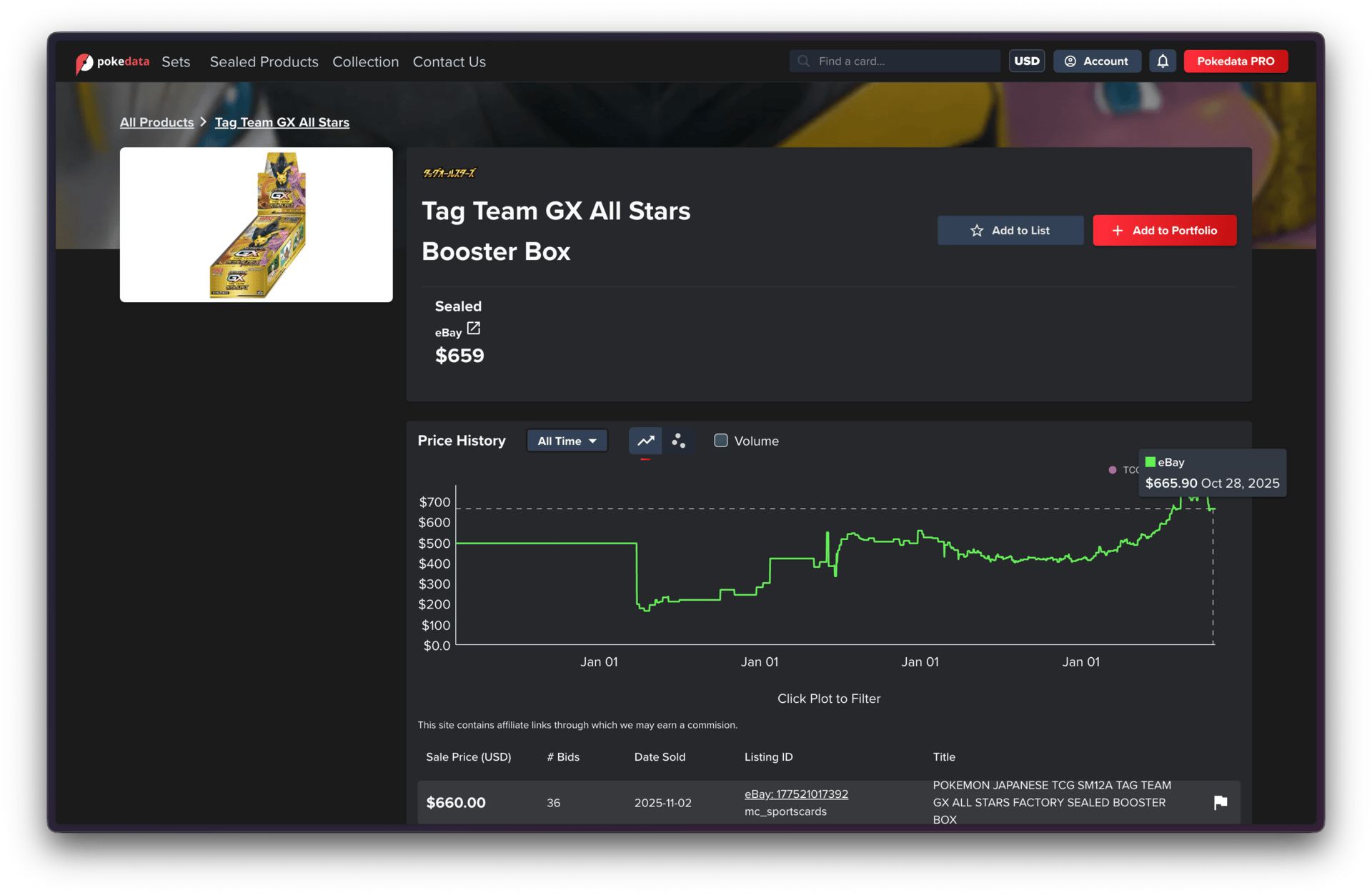This screenshot has width=1372, height=895.
Task: Open the Account menu
Action: coord(1096,61)
